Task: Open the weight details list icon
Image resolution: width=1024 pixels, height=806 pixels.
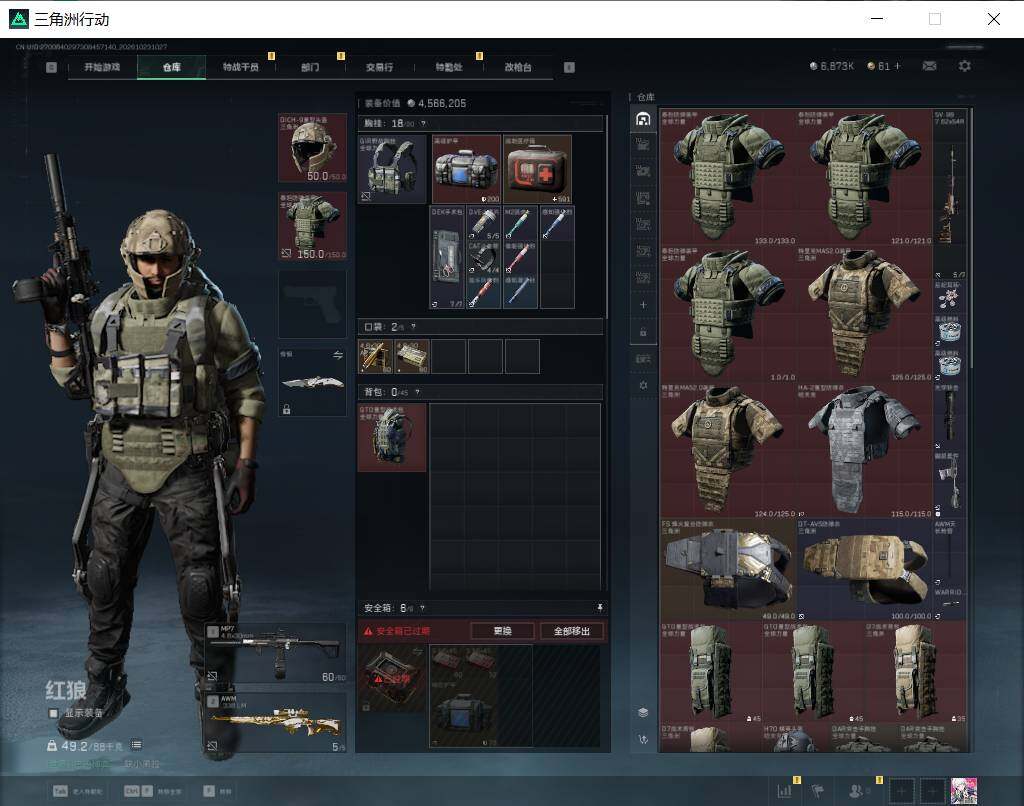Action: point(136,745)
